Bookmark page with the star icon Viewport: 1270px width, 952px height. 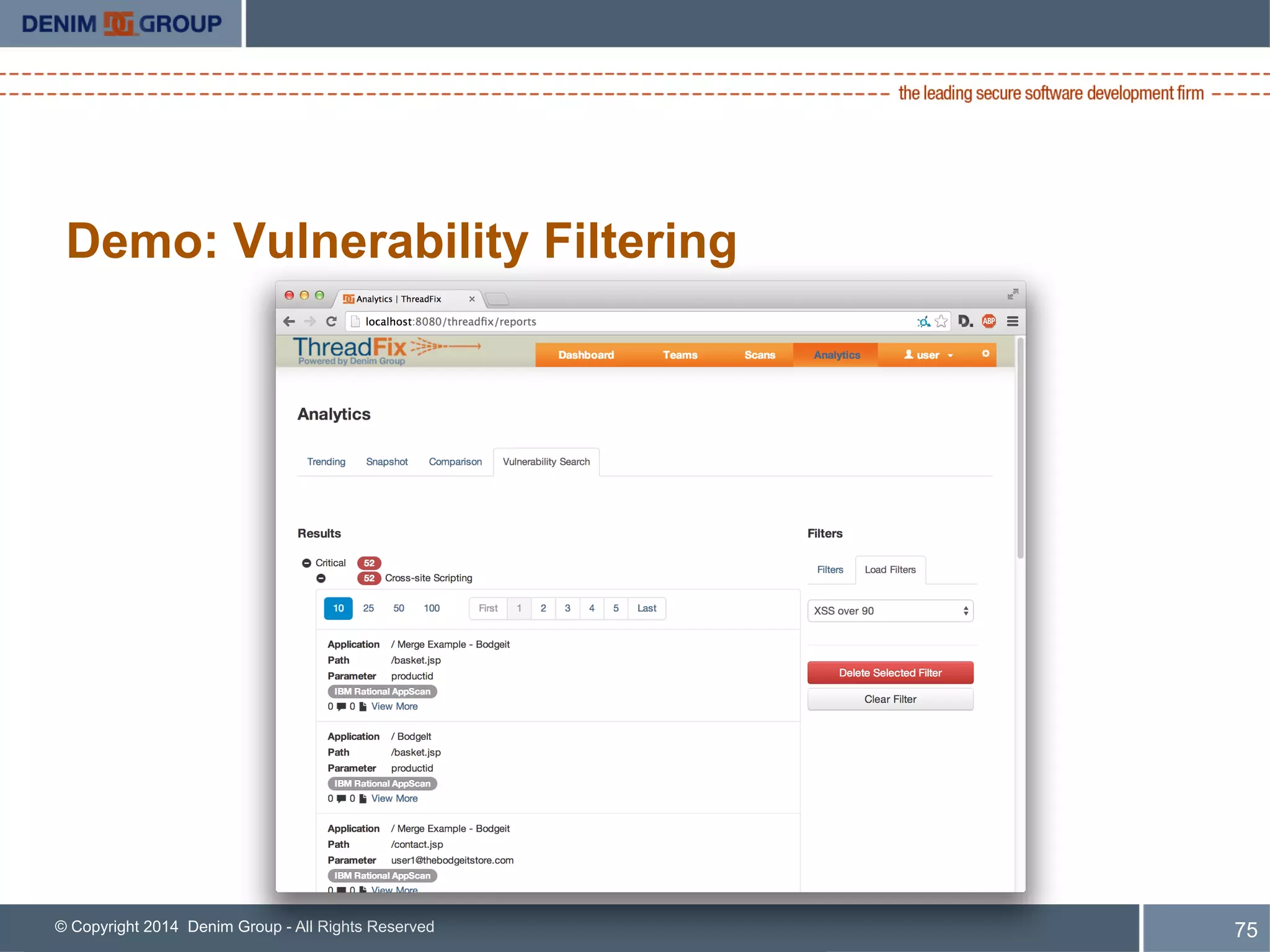(941, 321)
